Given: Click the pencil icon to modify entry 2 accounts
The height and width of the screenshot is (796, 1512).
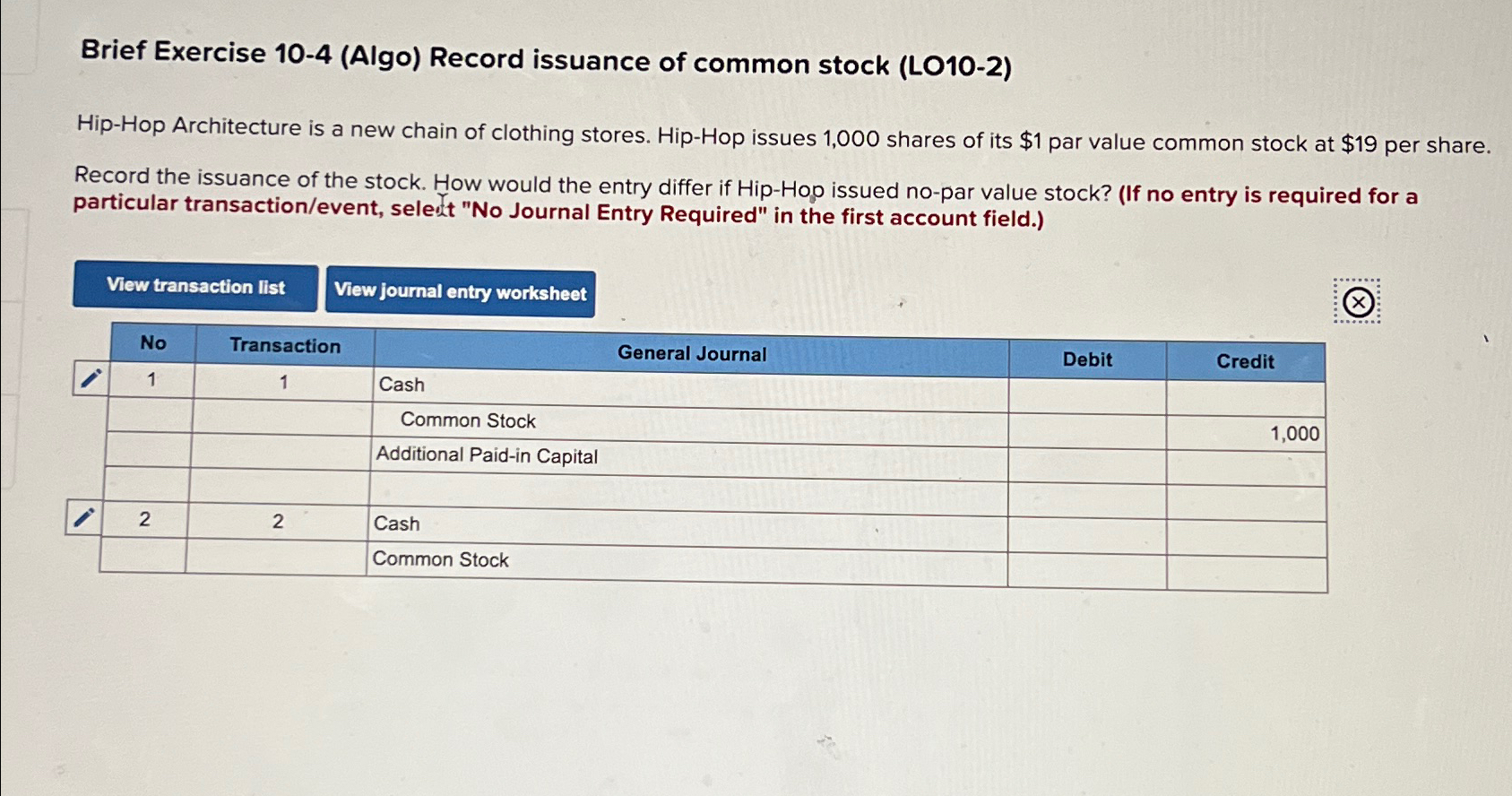Looking at the screenshot, I should click(86, 518).
